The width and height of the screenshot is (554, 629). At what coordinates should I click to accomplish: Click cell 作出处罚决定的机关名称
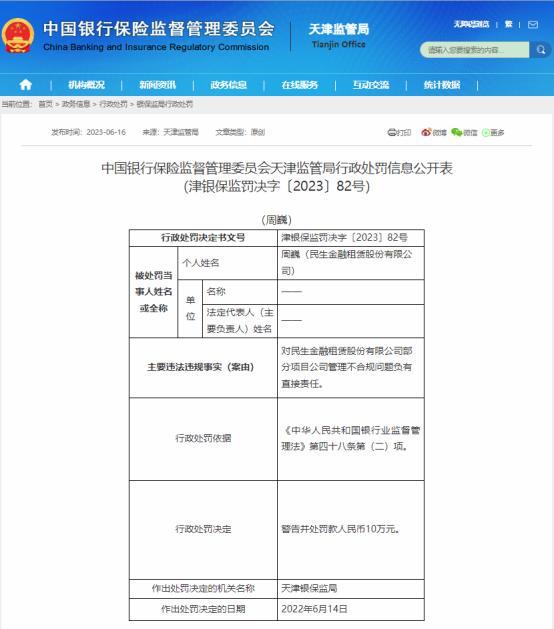(203, 589)
